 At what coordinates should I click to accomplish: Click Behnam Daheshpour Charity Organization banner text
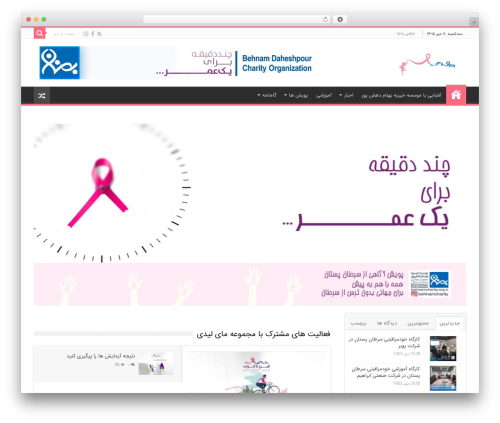coord(277,63)
